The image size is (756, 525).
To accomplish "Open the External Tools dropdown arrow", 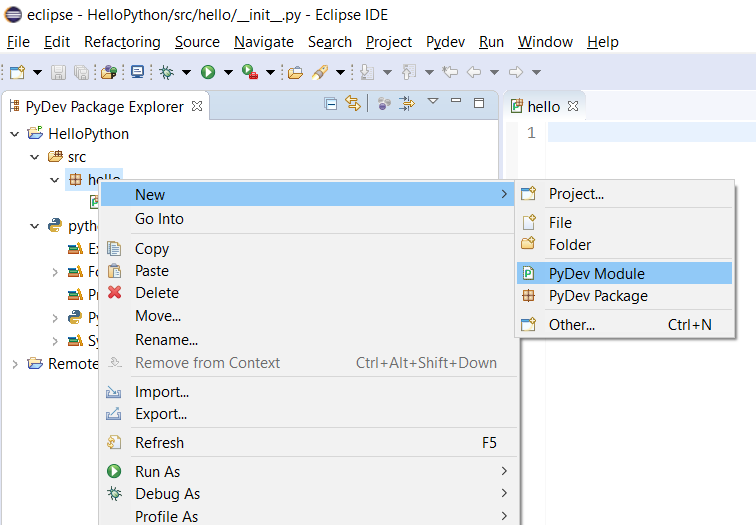I will click(270, 73).
